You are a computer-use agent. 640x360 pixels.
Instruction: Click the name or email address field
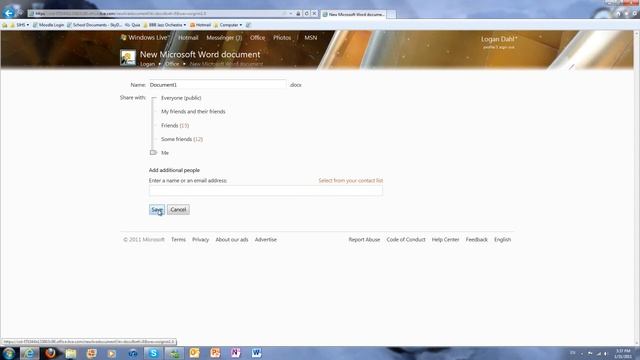[266, 191]
